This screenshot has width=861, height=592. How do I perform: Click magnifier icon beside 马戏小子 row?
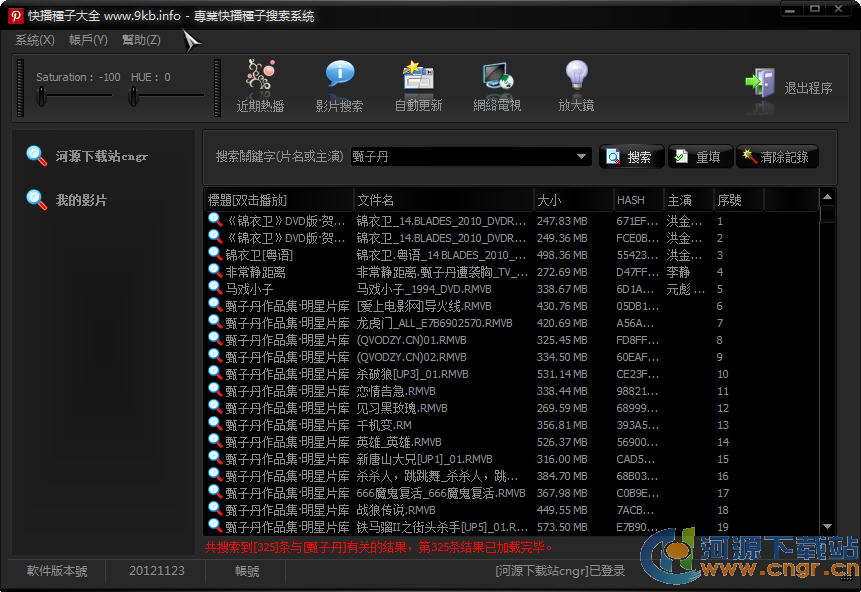coord(214,288)
